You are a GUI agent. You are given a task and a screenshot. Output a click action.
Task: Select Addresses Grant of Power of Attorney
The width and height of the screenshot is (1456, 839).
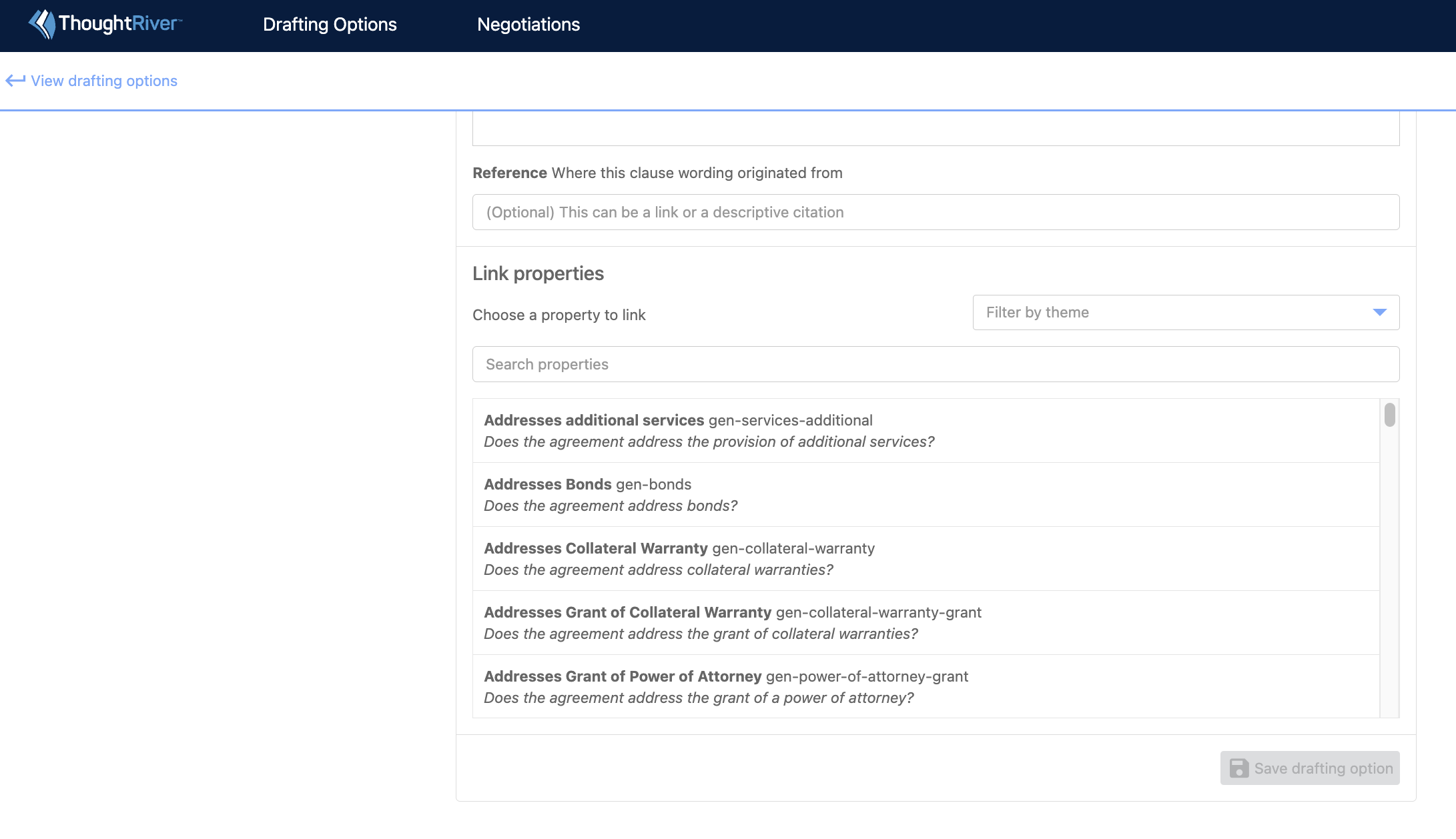926,686
